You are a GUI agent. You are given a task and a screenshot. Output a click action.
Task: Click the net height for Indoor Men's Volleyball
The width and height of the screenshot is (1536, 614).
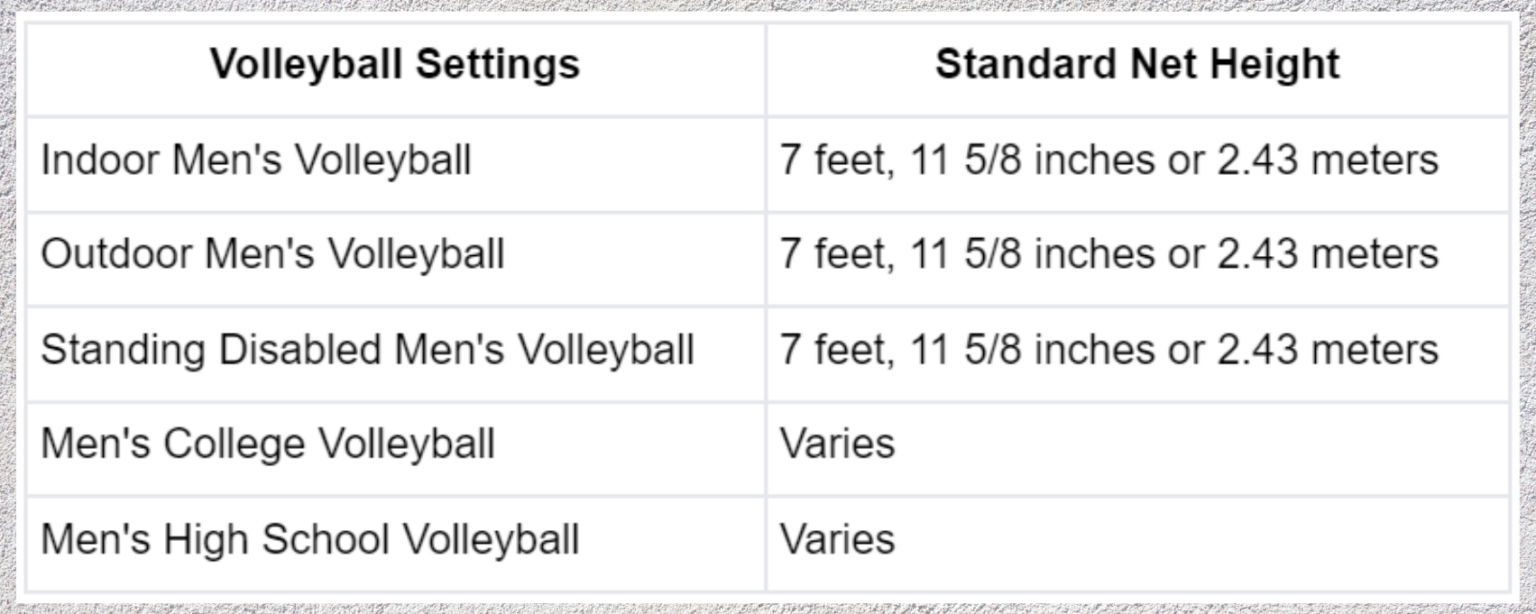pyautogui.click(x=1108, y=160)
